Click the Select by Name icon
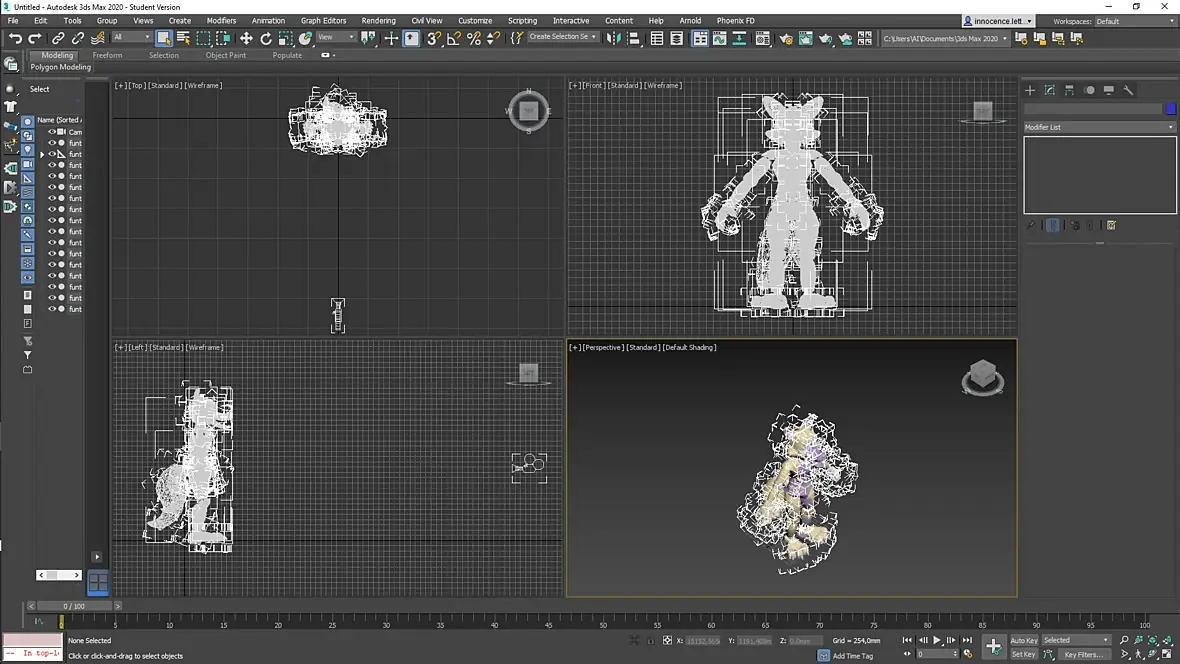 coord(183,38)
